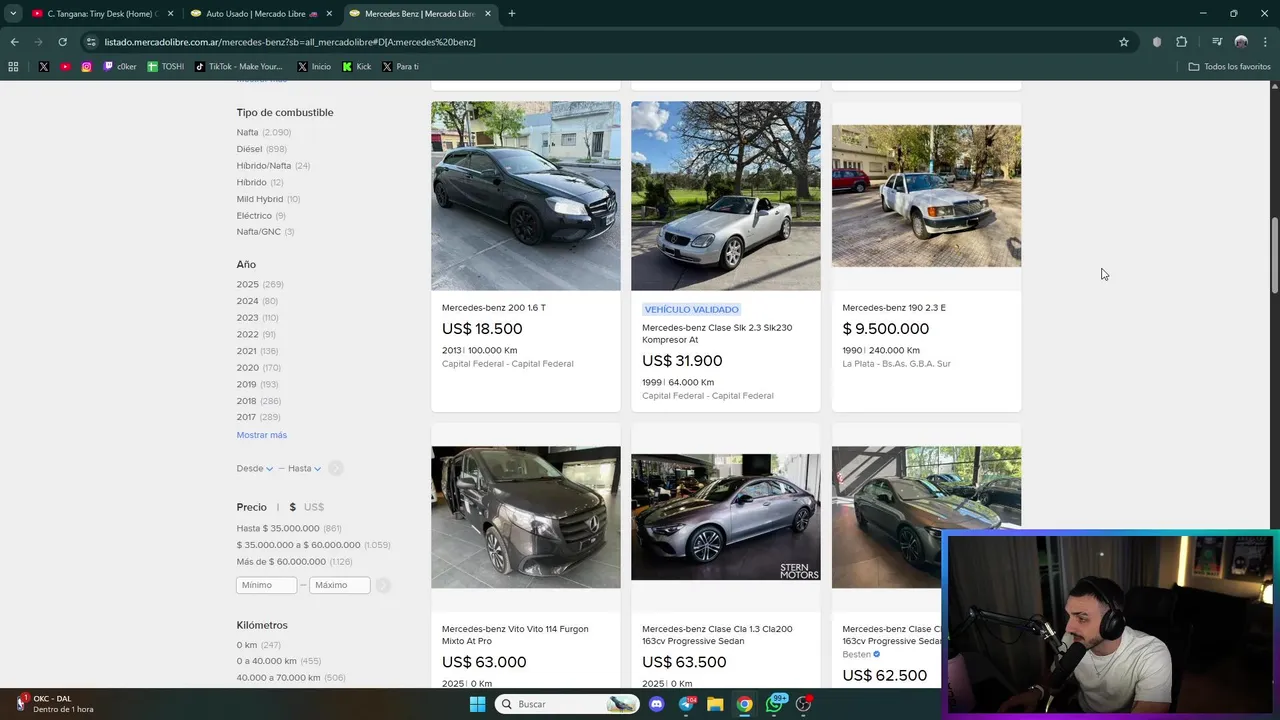Open Mercedes-benz 200 1.6 T listing title
The height and width of the screenshot is (720, 1280).
pyautogui.click(x=494, y=308)
